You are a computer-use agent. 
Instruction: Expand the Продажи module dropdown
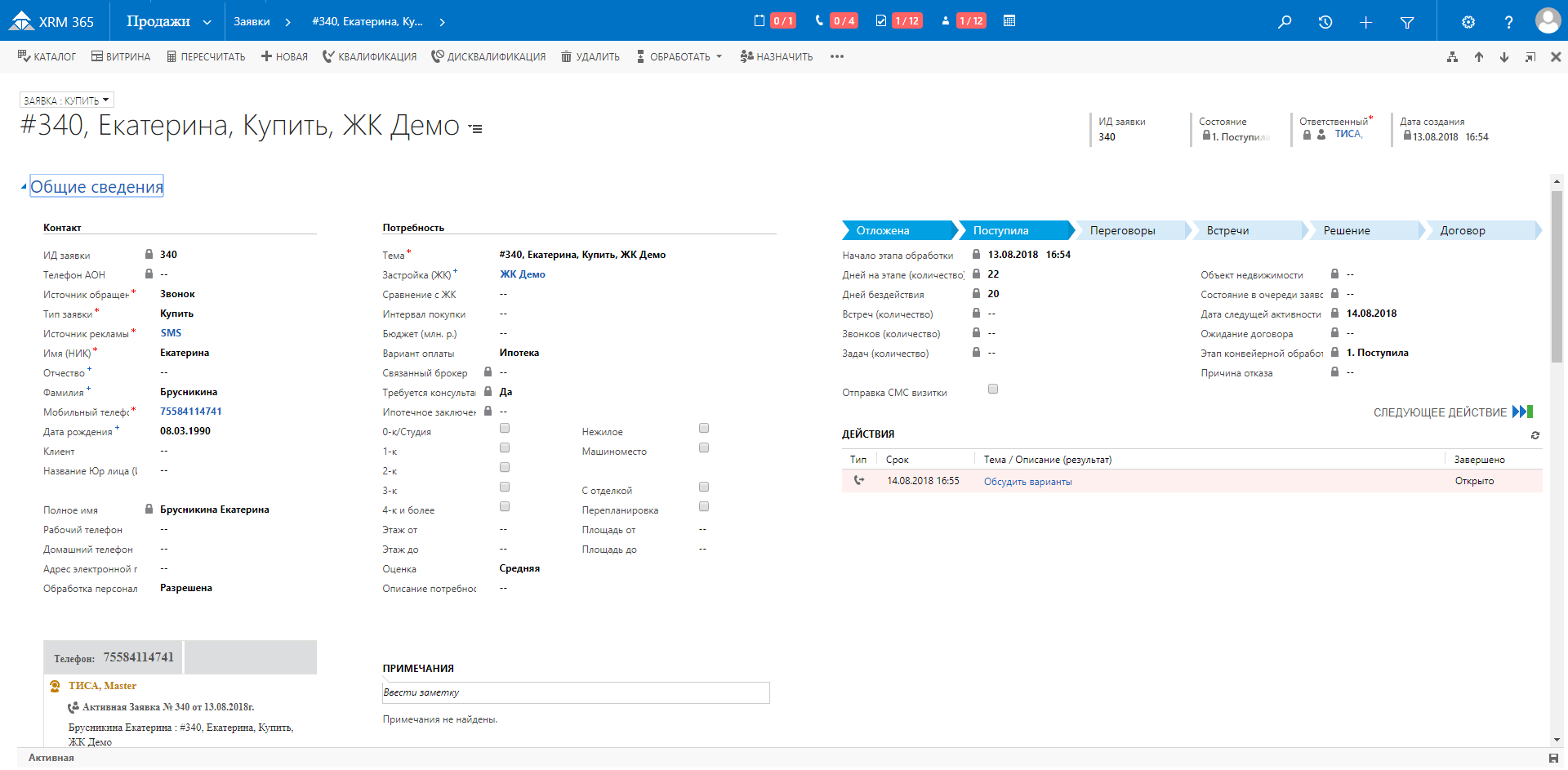click(x=207, y=22)
